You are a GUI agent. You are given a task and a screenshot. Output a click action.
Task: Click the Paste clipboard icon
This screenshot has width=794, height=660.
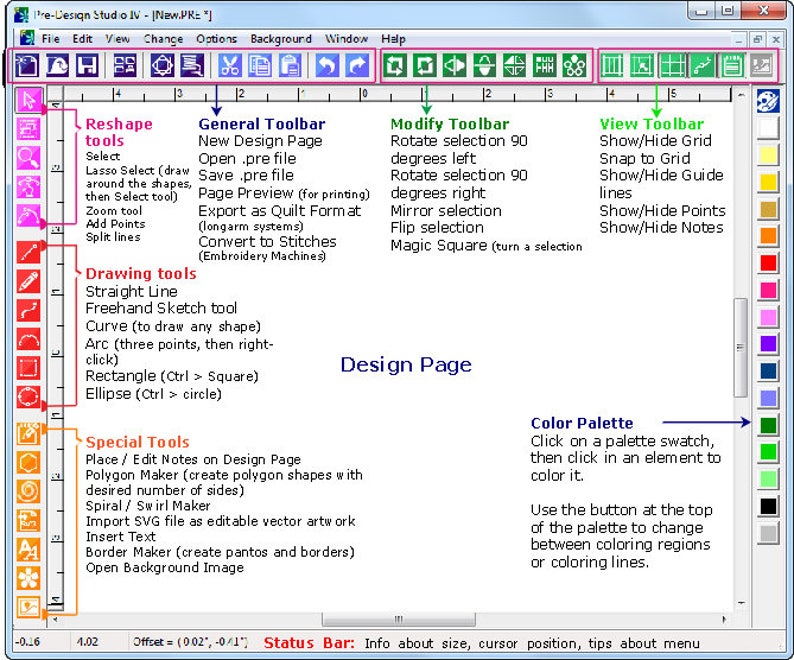290,65
